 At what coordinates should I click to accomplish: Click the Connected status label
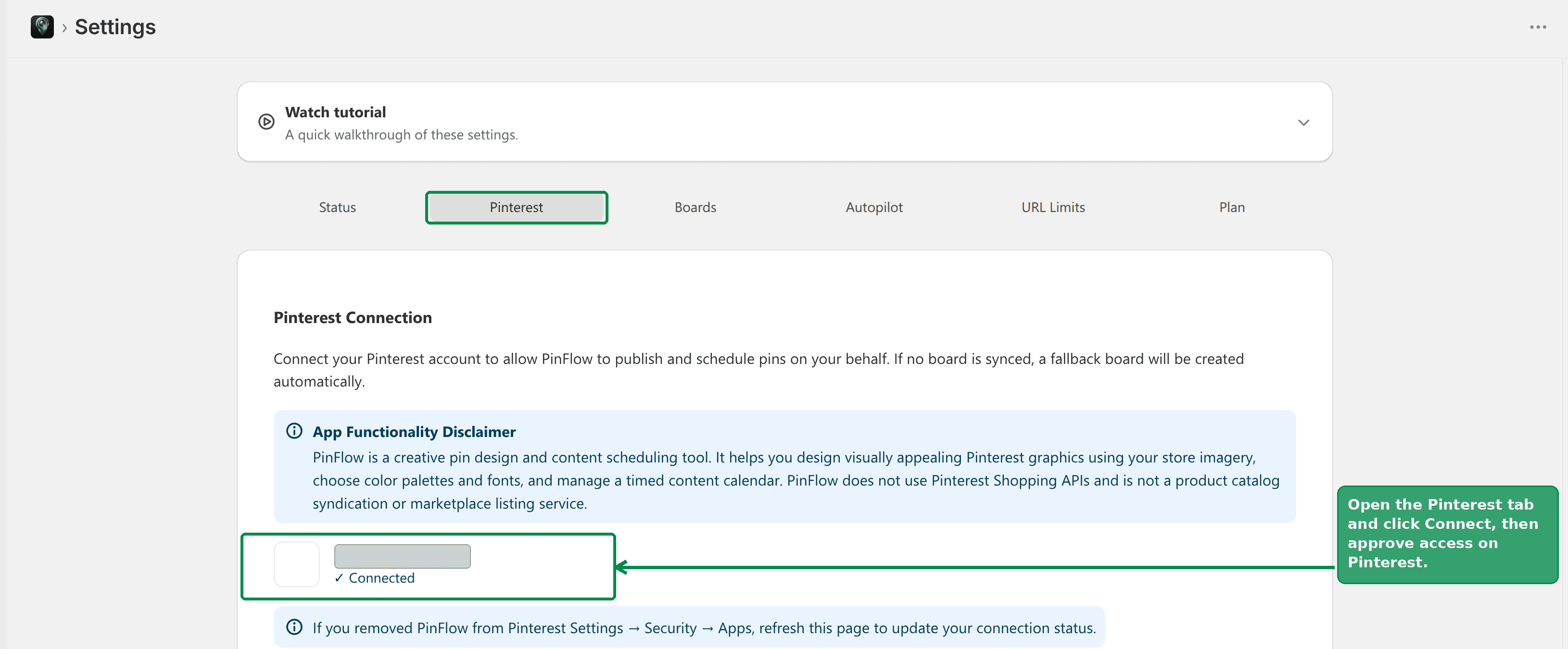[374, 578]
